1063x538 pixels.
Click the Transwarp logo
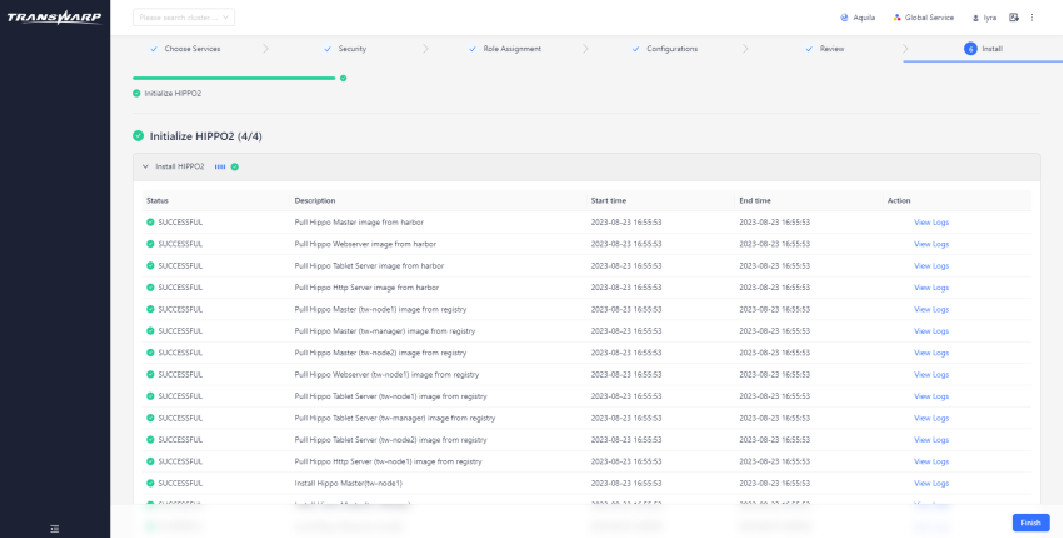[x=54, y=17]
